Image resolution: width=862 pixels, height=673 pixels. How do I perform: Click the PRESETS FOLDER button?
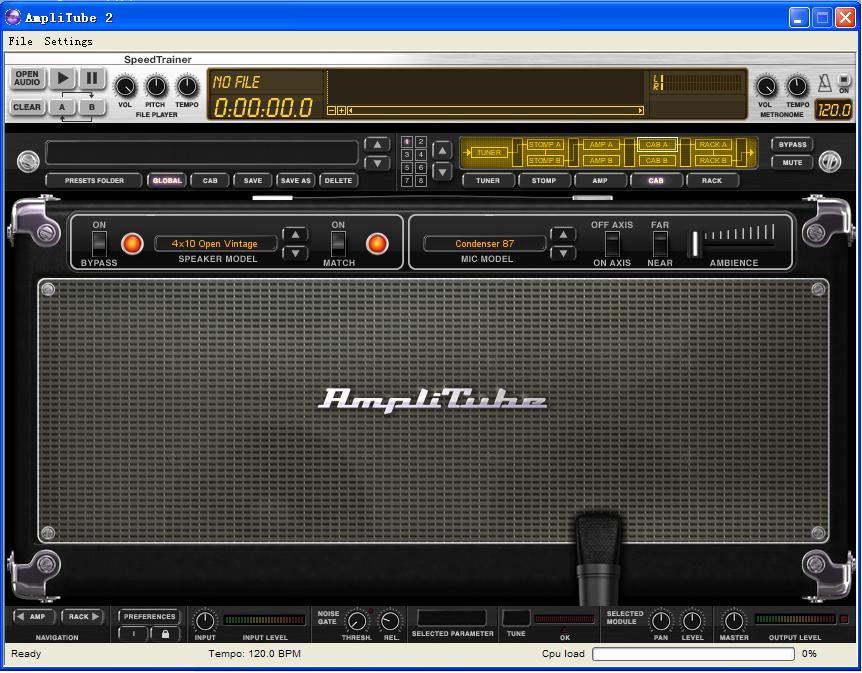point(94,181)
